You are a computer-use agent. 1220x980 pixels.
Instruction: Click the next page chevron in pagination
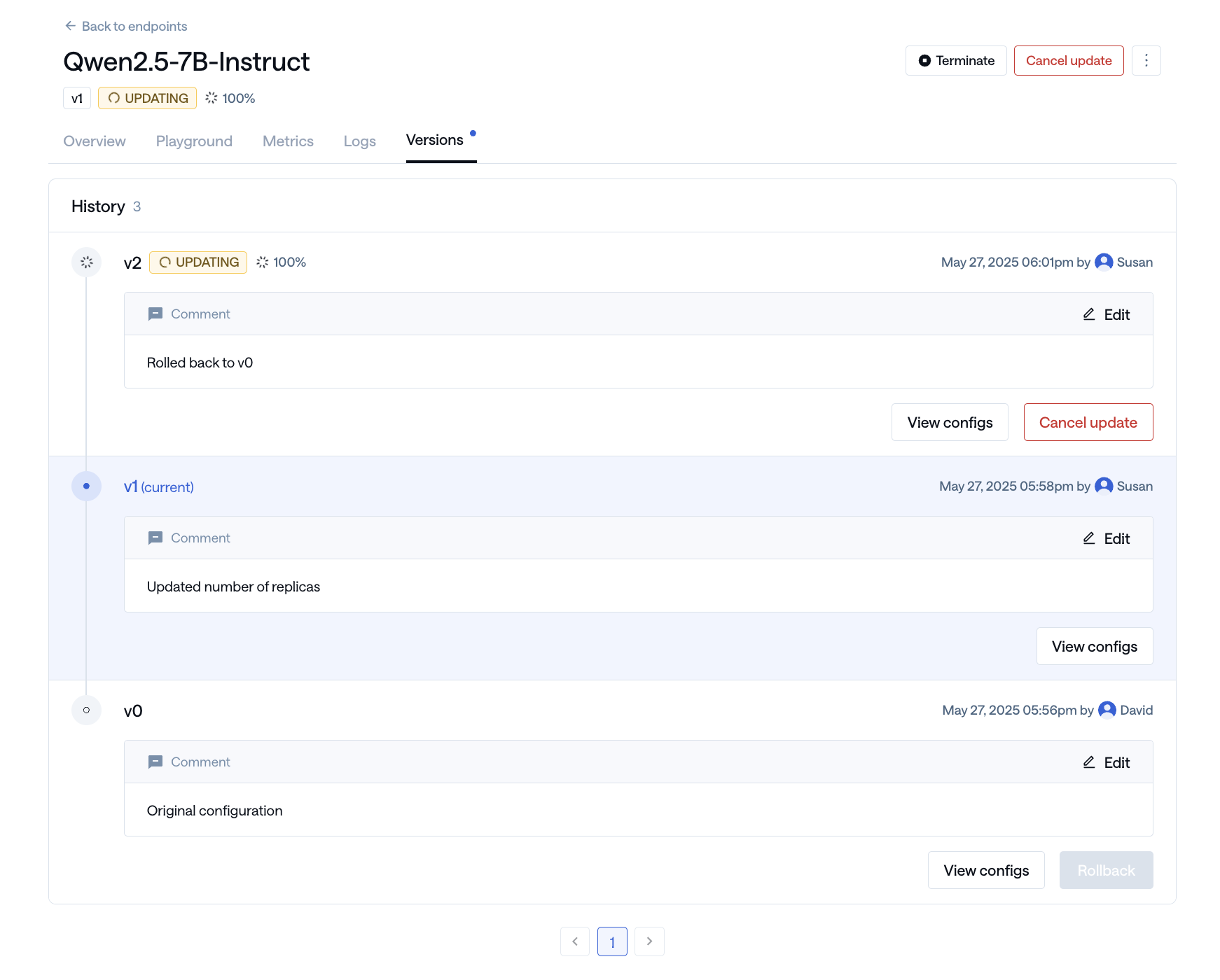(x=649, y=941)
